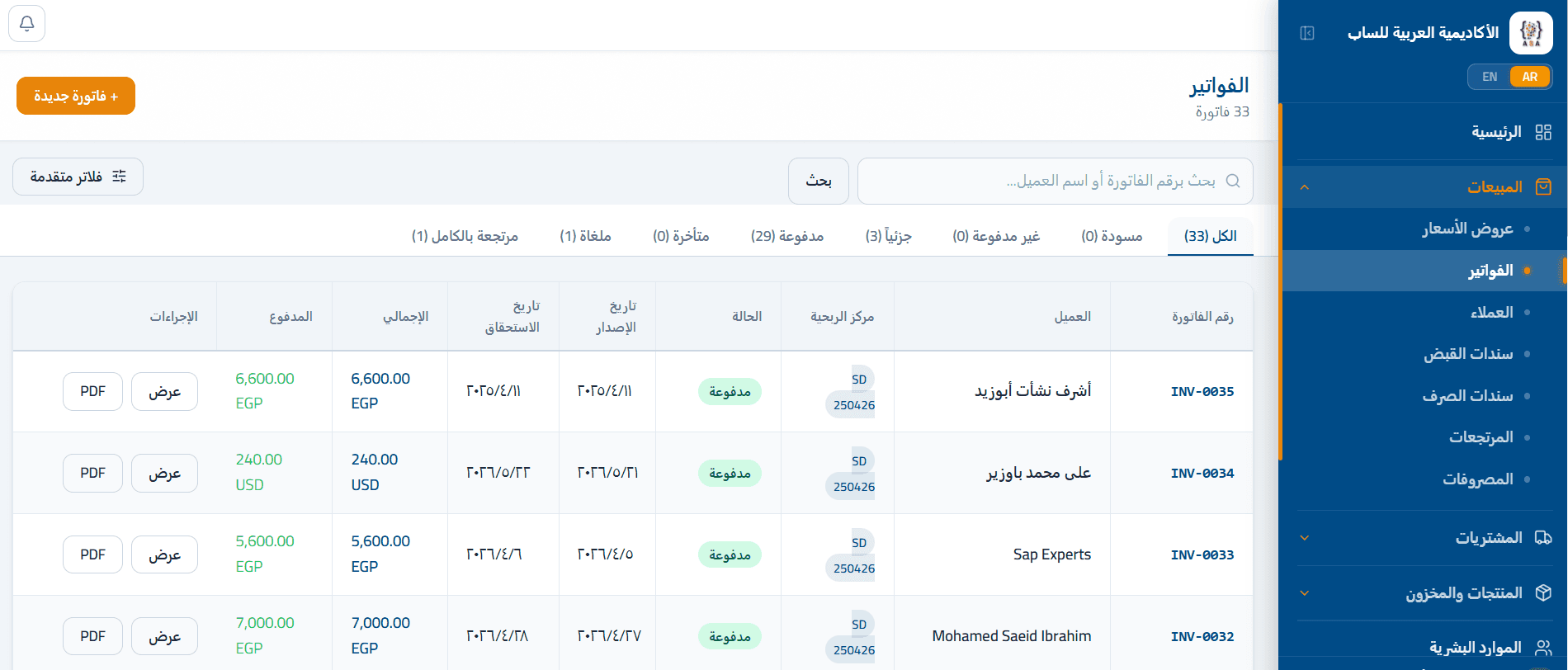Screen dimensions: 1568x670
Task: Expand the المنتجات والمخزون menu chevron
Action: [1305, 593]
